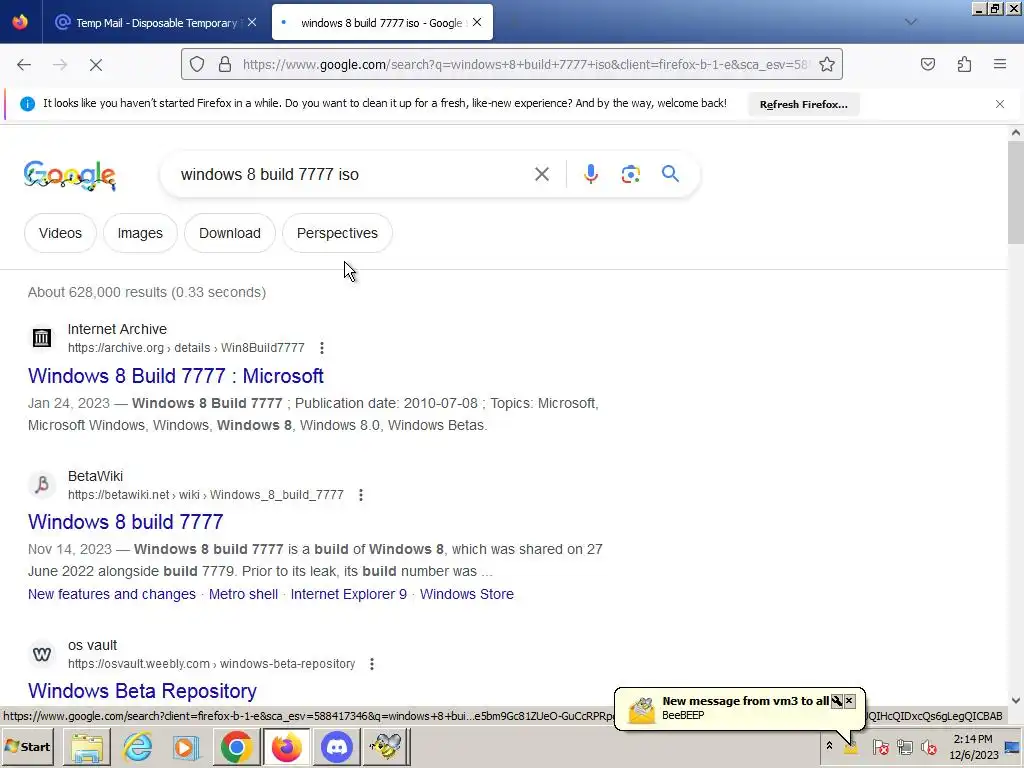Open the Windows Store sitelink
Image resolution: width=1024 pixels, height=768 pixels.
tap(467, 594)
